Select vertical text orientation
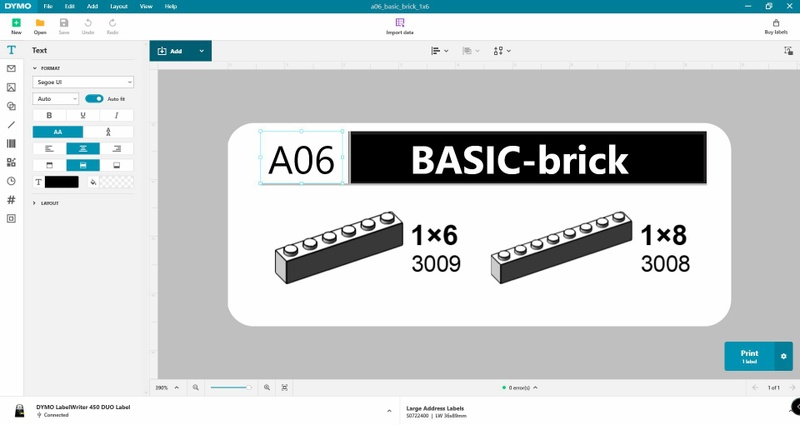Viewport: 800px width, 425px height. point(108,132)
